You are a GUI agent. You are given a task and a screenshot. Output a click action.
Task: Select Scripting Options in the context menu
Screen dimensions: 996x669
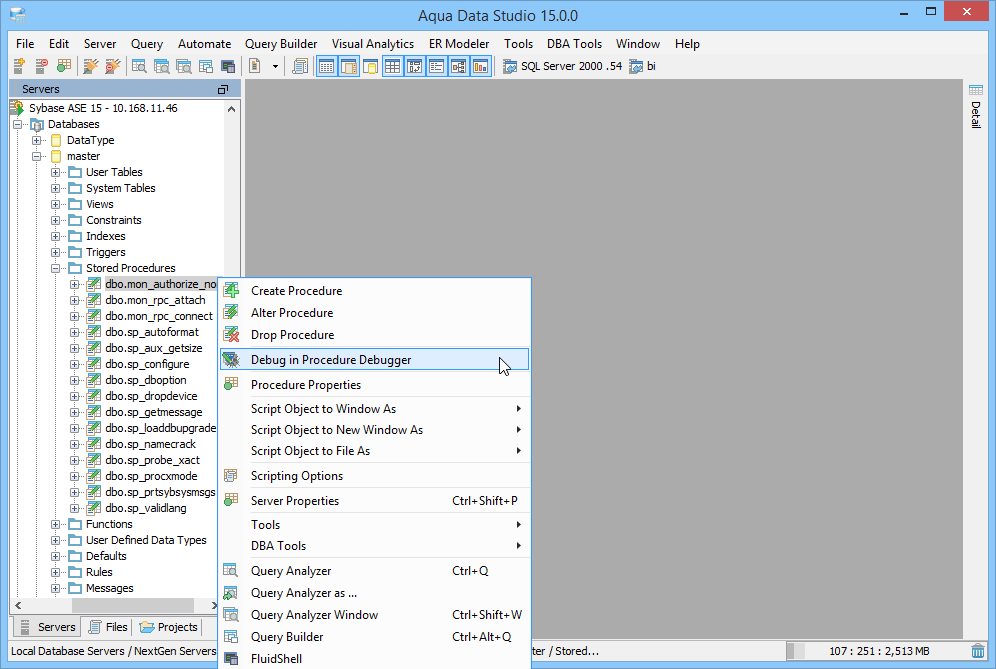click(374, 476)
